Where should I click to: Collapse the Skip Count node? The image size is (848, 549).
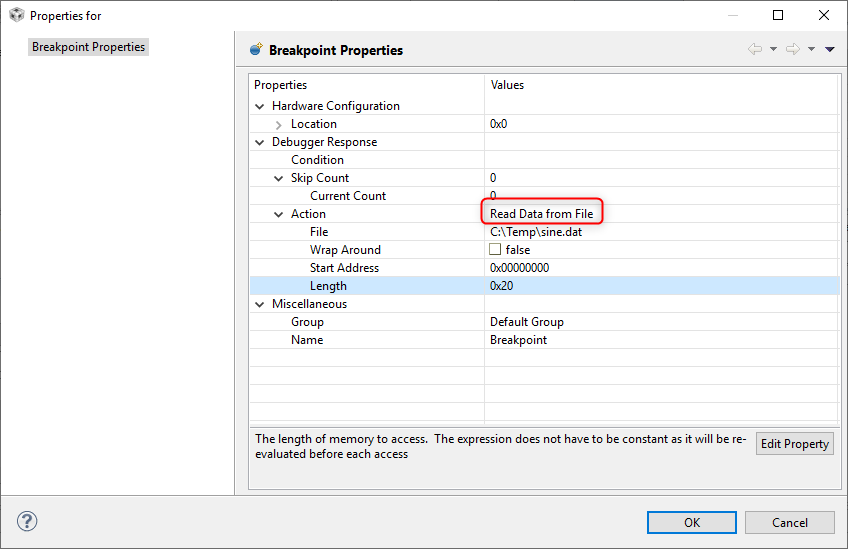279,178
